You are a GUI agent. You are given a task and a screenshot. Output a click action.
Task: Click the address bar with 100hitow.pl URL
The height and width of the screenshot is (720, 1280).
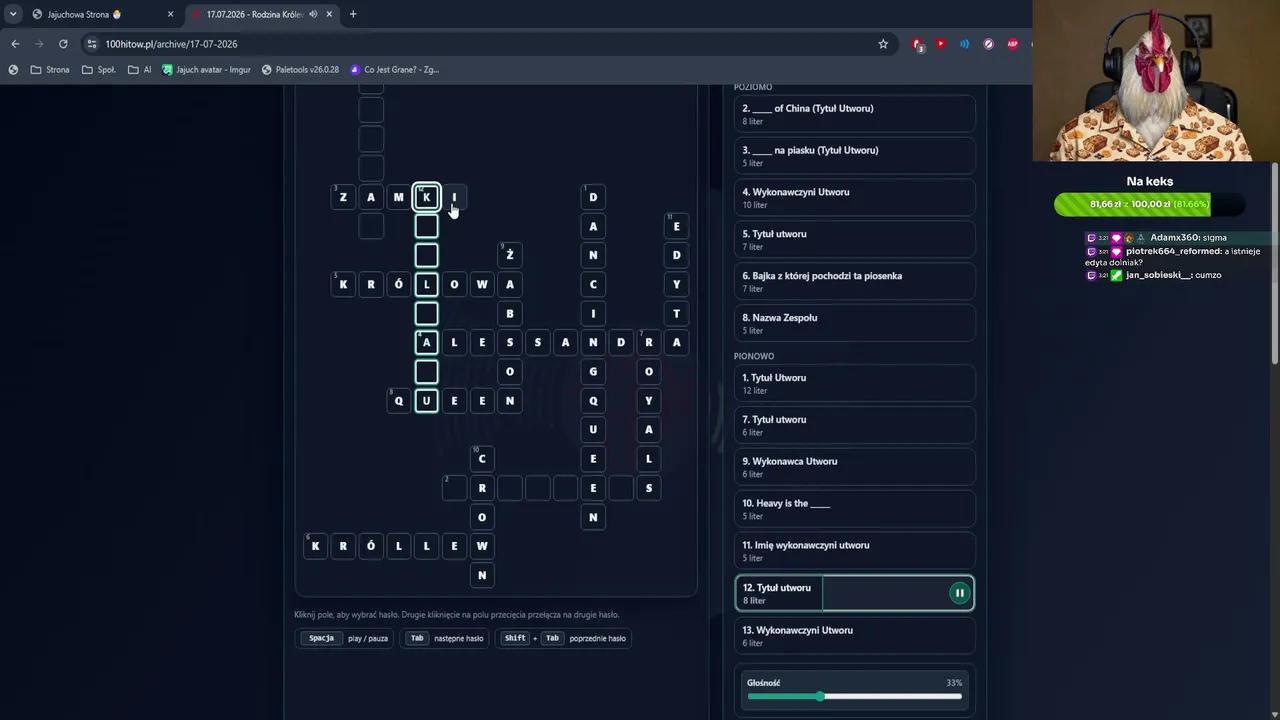pos(480,44)
